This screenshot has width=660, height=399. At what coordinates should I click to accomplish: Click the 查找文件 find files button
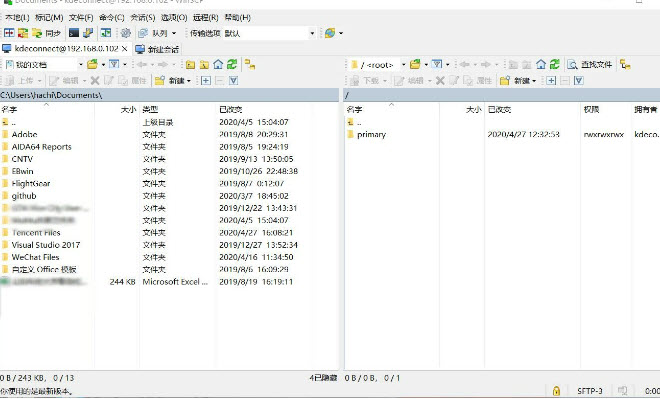coord(590,64)
